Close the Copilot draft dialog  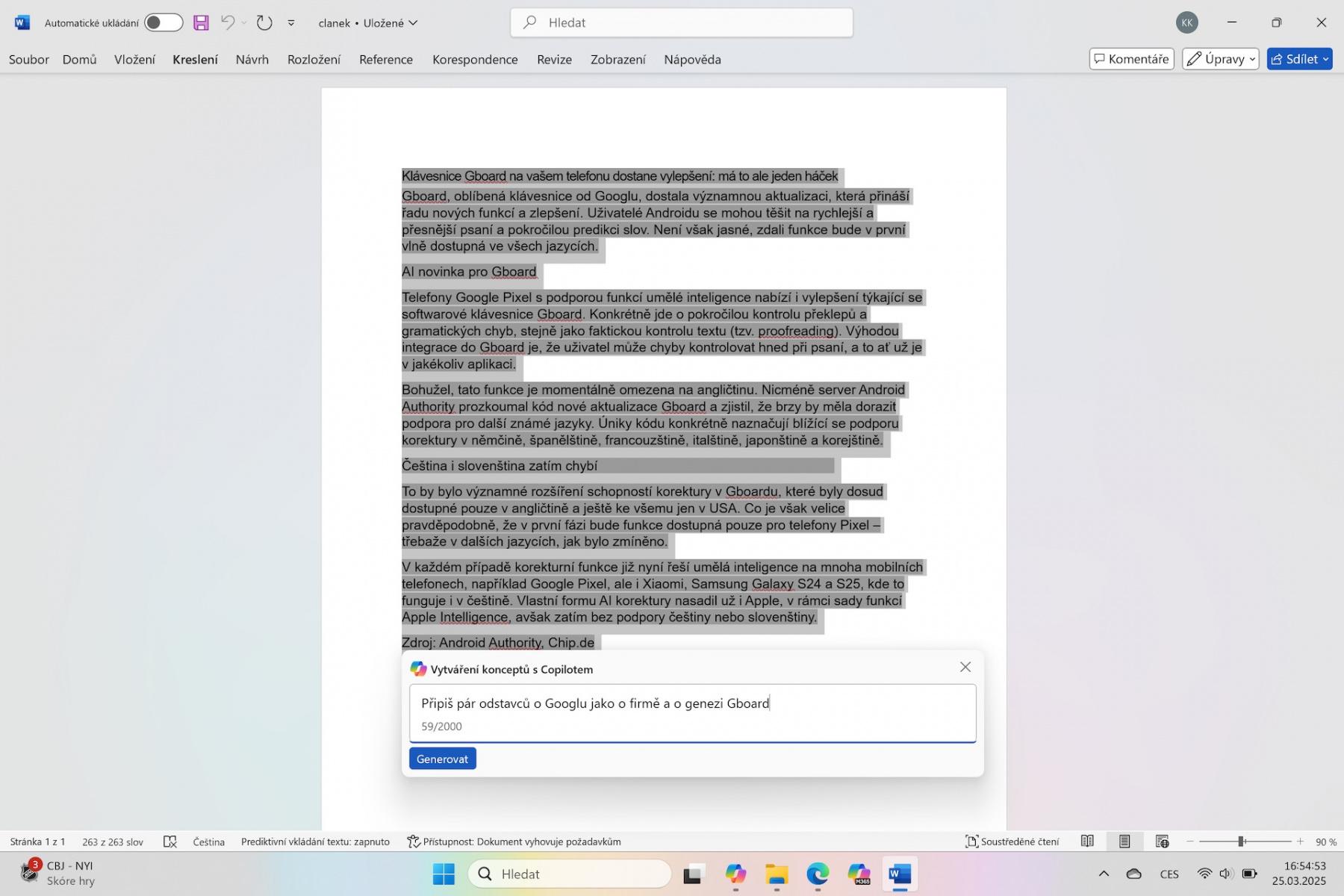click(965, 667)
